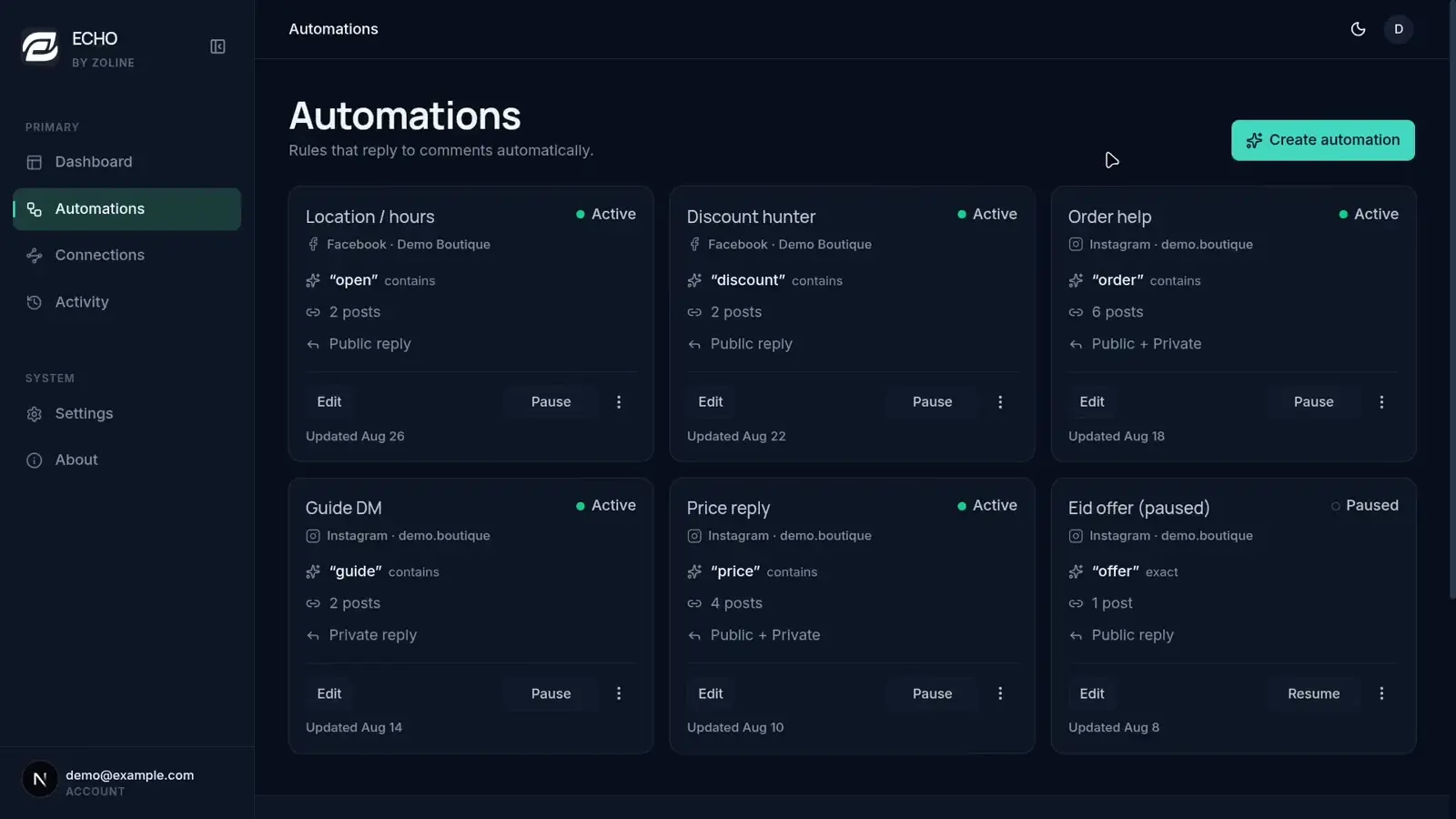
Task: Click the reply arrow icon beside Private reply
Action: 313,635
